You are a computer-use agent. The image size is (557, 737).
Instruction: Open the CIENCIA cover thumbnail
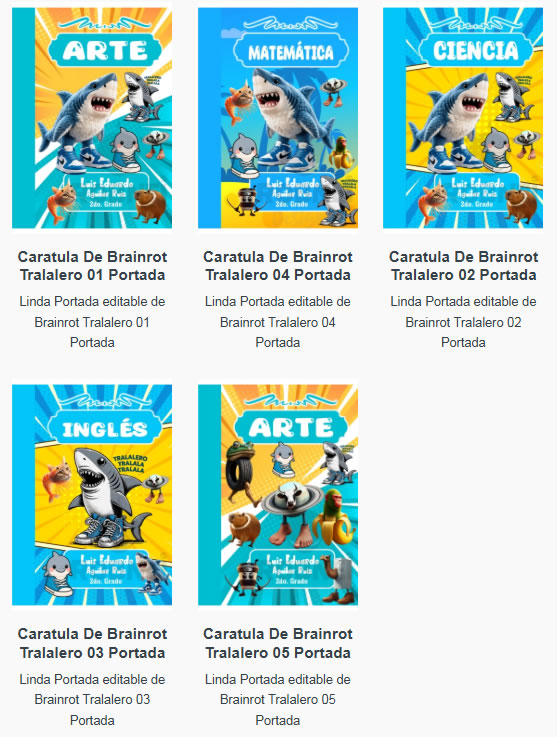463,118
